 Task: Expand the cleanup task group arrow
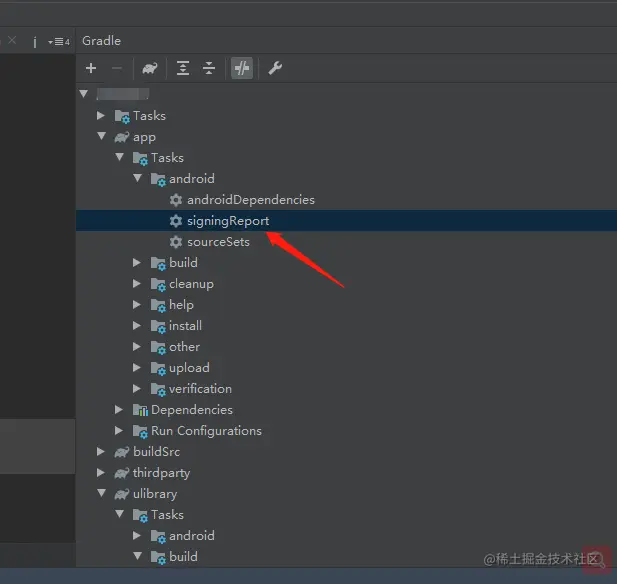tap(137, 283)
